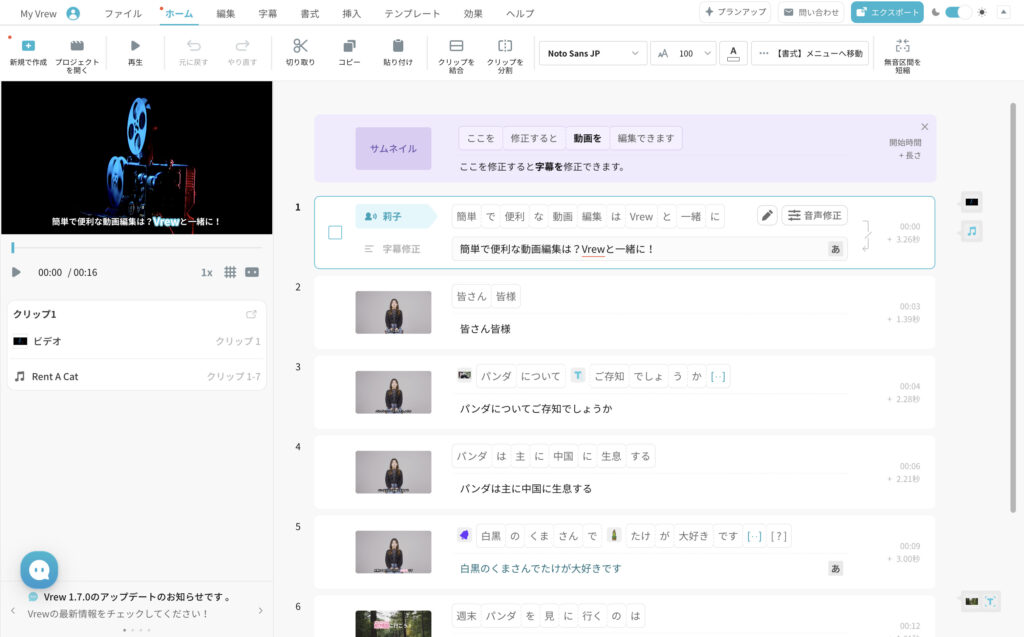Image resolution: width=1024 pixels, height=637 pixels.
Task: Click the 問い合わせ button
Action: point(811,12)
